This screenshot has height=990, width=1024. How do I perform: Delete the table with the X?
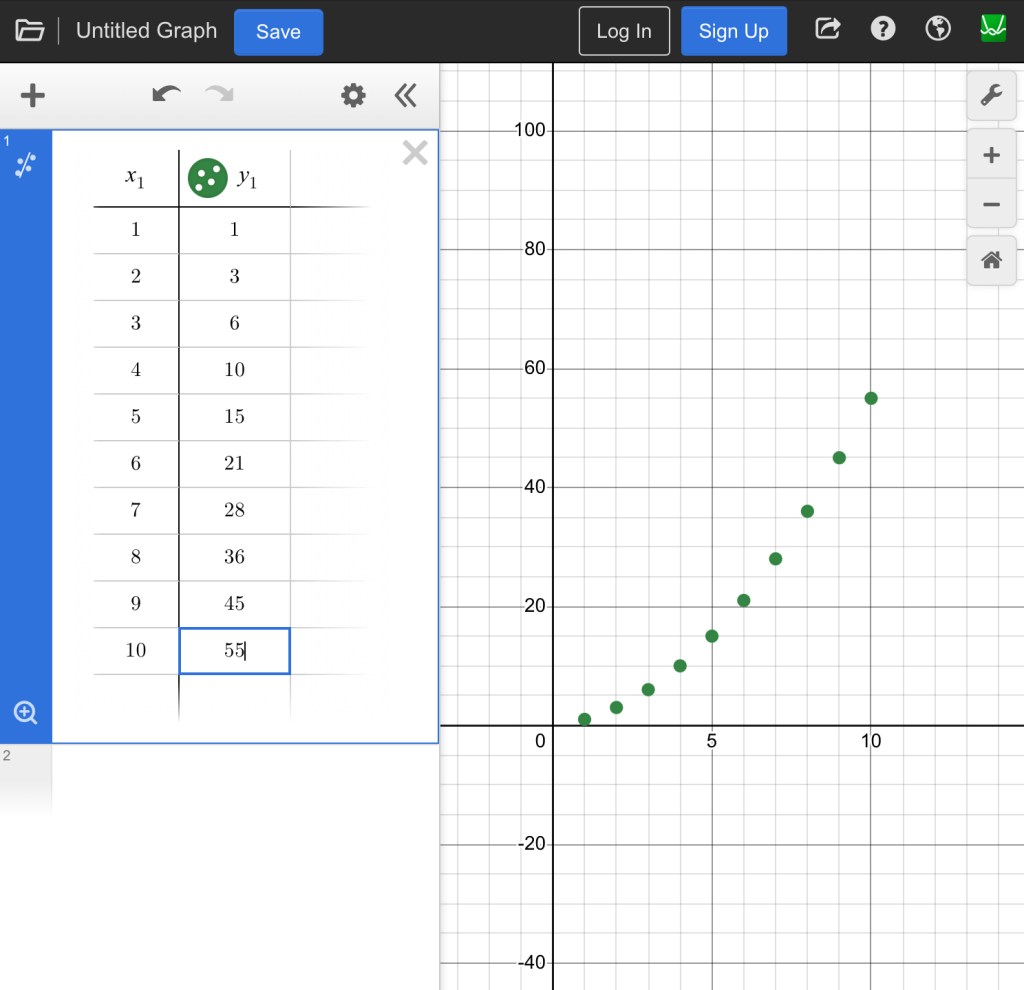pyautogui.click(x=414, y=153)
